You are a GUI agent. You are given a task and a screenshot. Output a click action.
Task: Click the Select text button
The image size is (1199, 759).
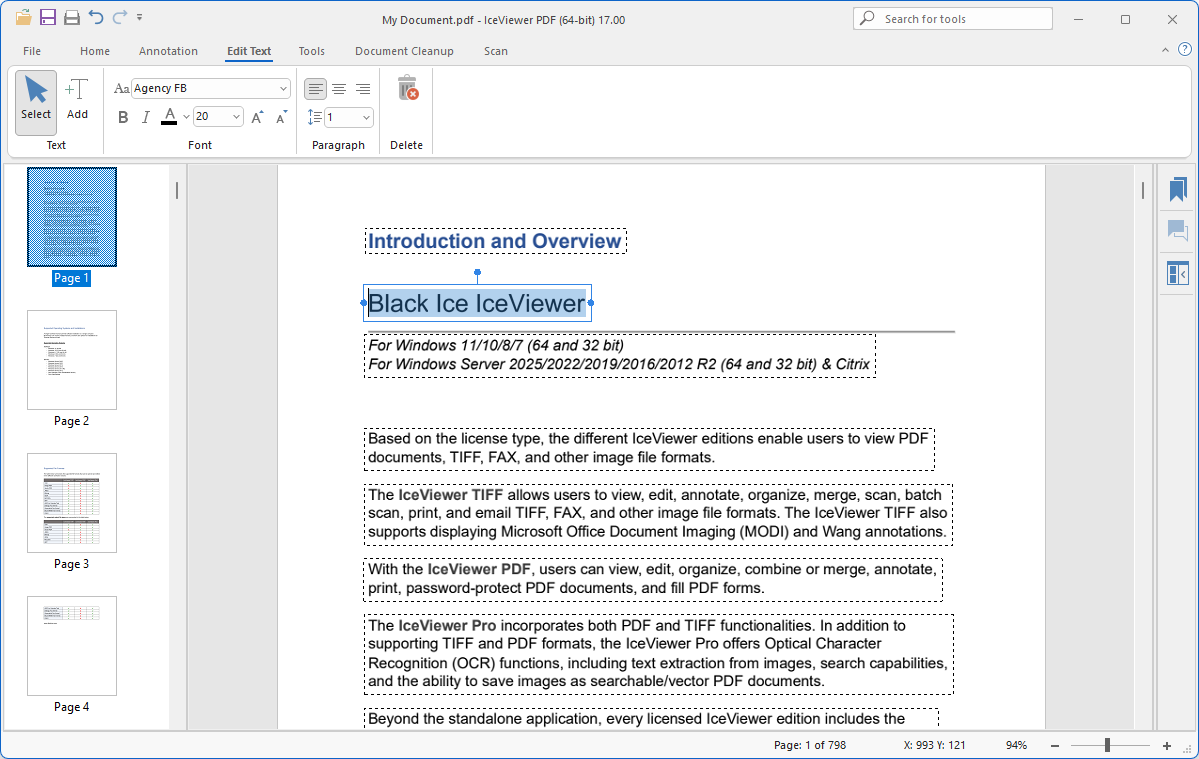(36, 98)
